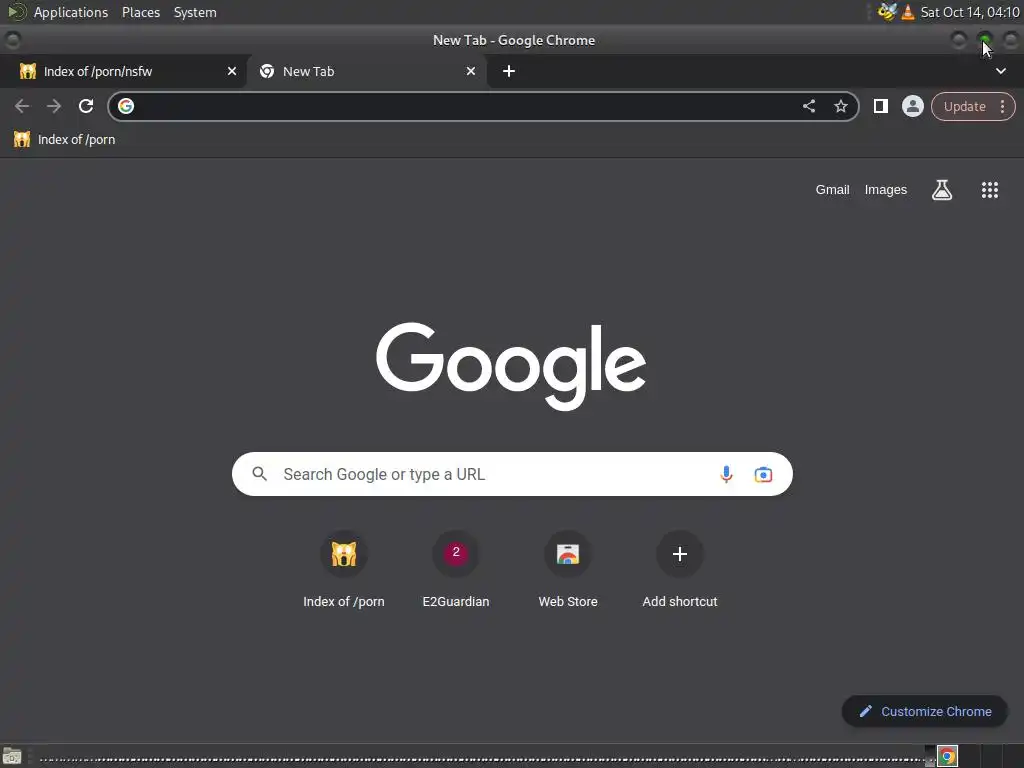Screen dimensions: 1024x768
Task: Search by image with Lens camera
Action: (763, 474)
